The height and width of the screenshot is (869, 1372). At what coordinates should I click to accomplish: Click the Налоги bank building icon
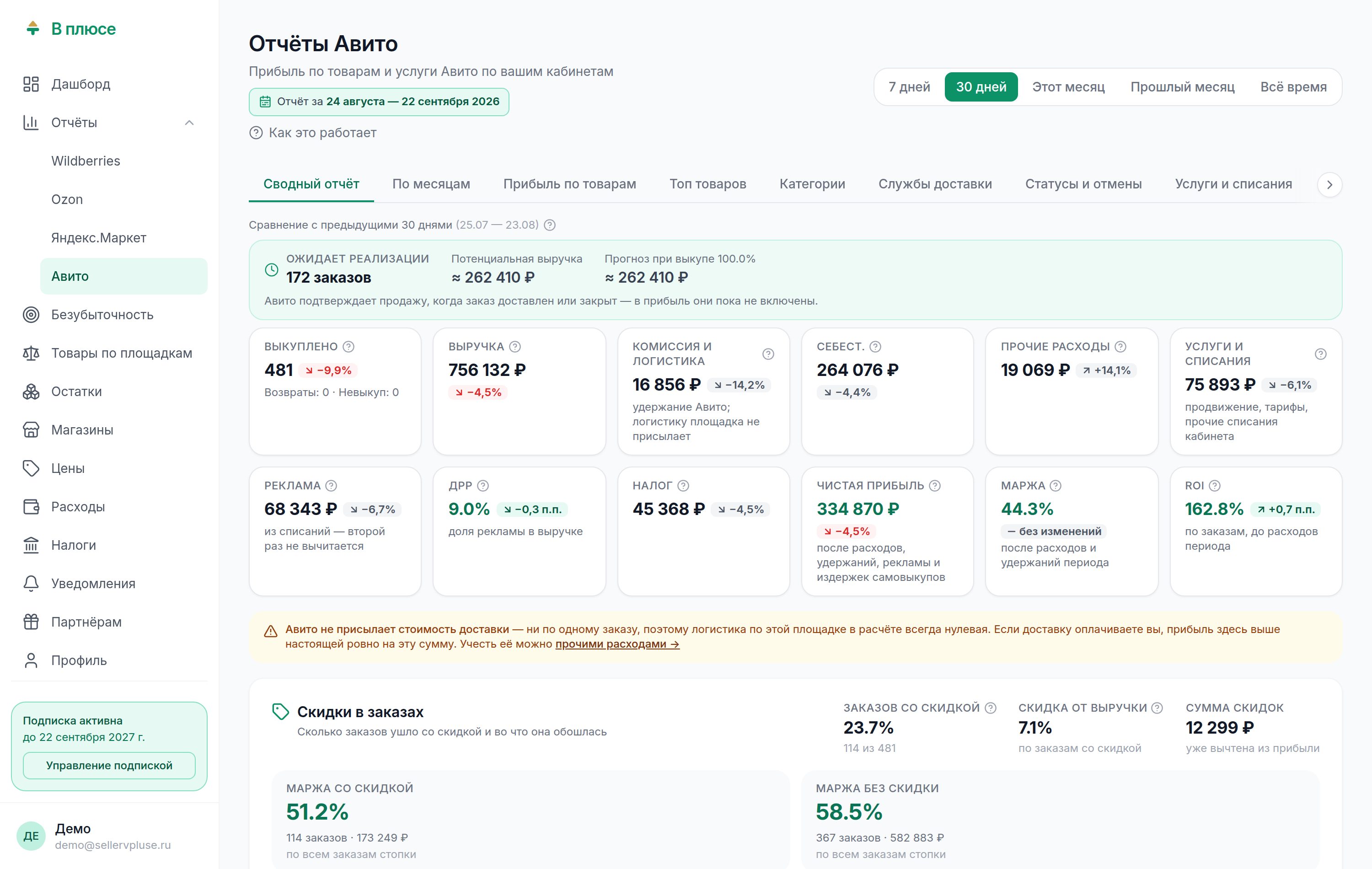tap(31, 545)
